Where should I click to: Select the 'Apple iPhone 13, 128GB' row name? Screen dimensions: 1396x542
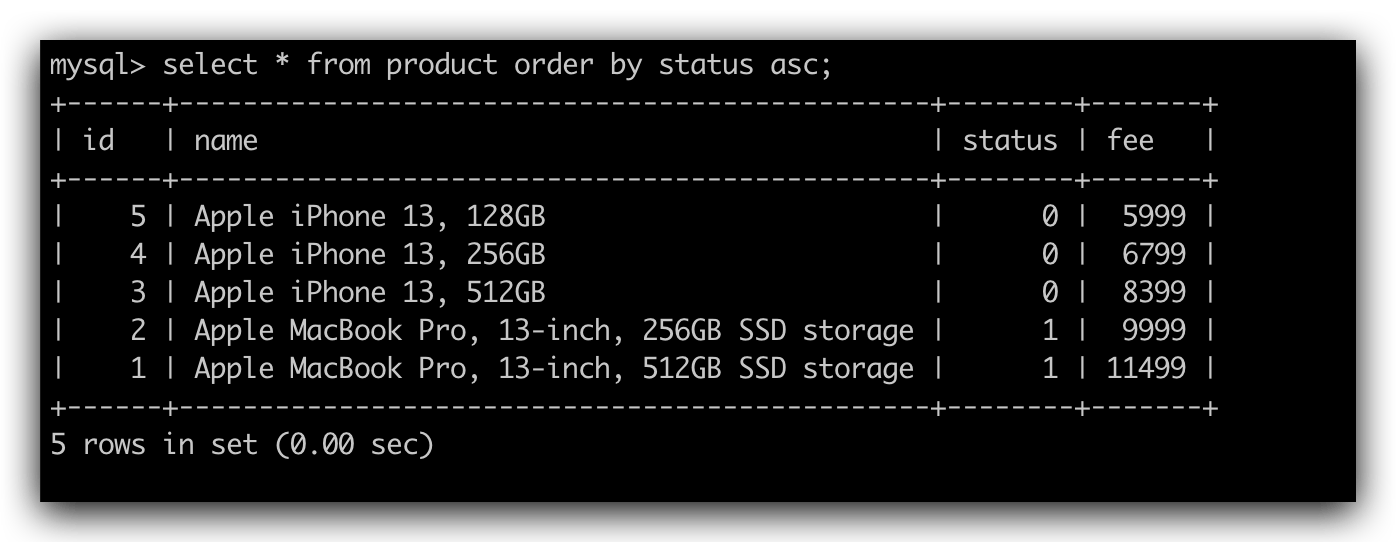pos(370,217)
